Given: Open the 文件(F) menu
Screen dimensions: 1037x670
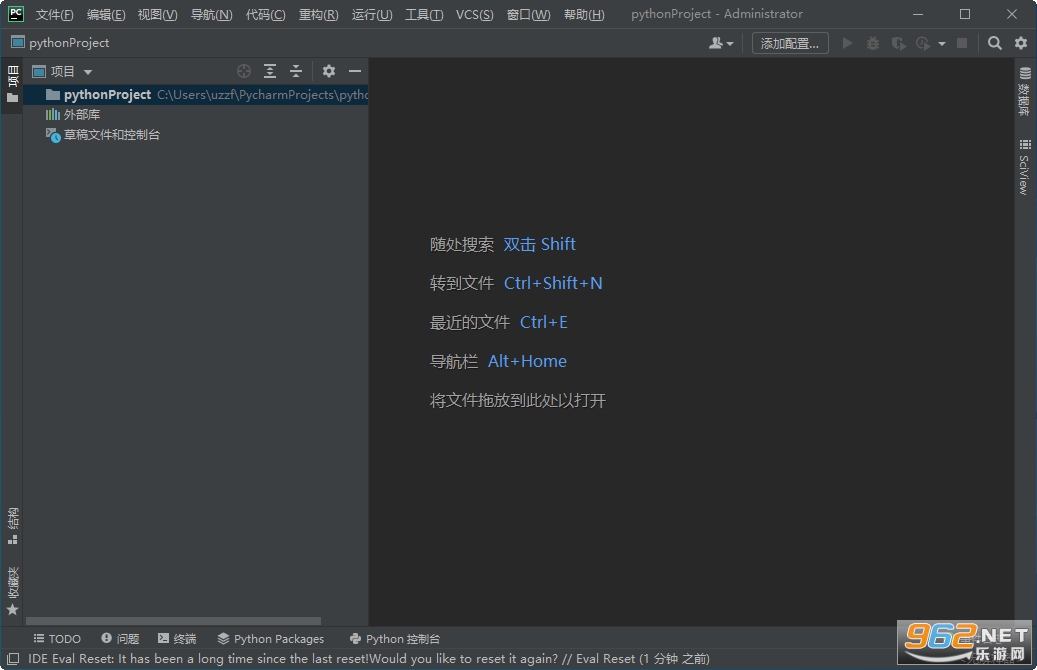Looking at the screenshot, I should pos(54,15).
